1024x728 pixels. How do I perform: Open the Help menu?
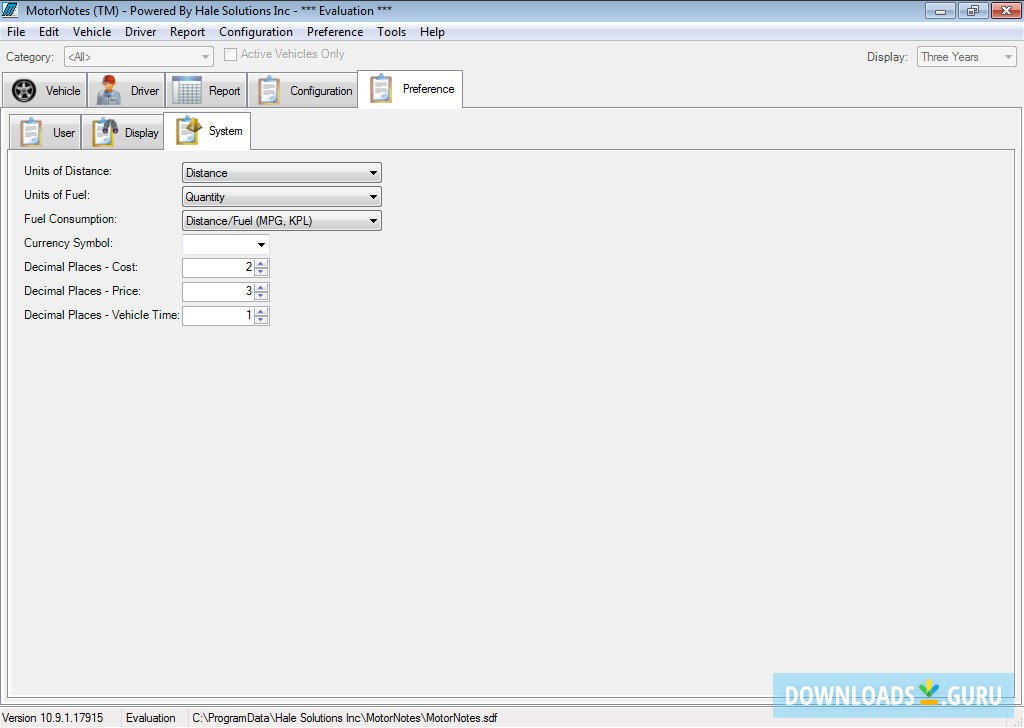(432, 32)
